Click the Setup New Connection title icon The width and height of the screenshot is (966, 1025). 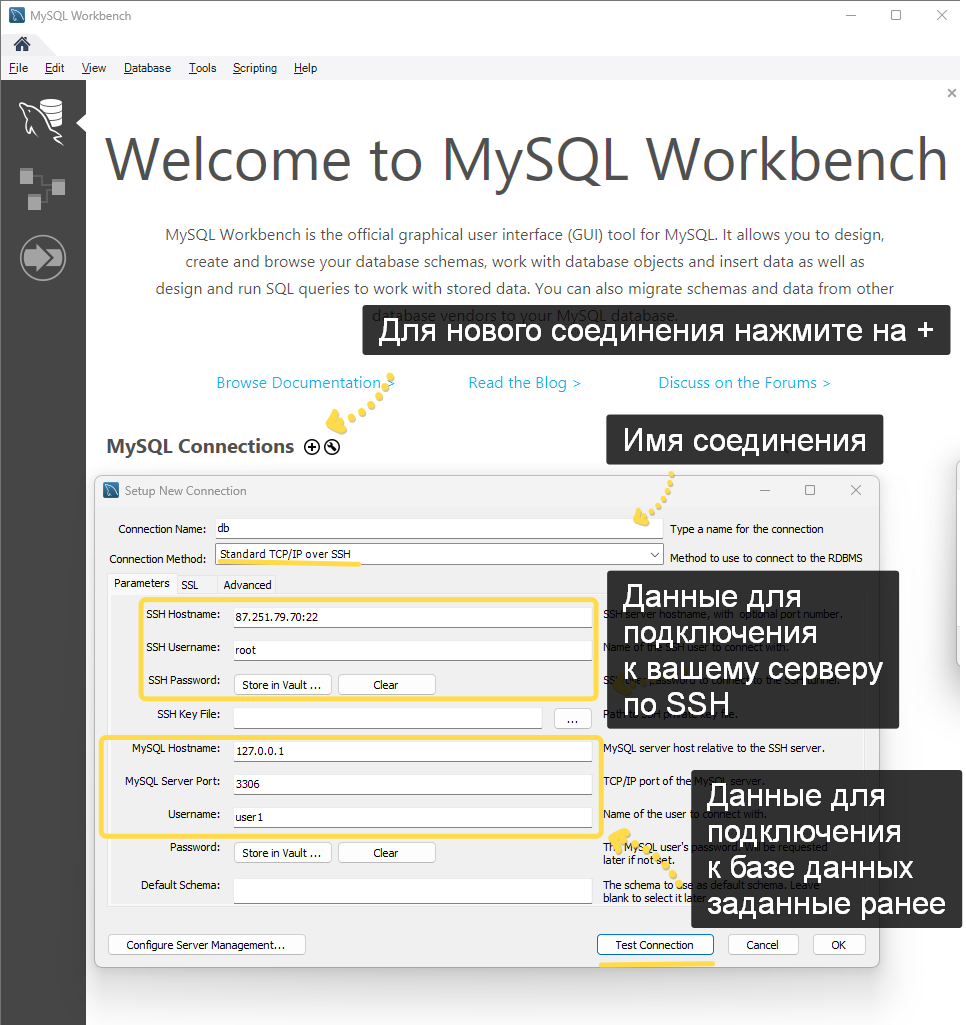coord(111,490)
